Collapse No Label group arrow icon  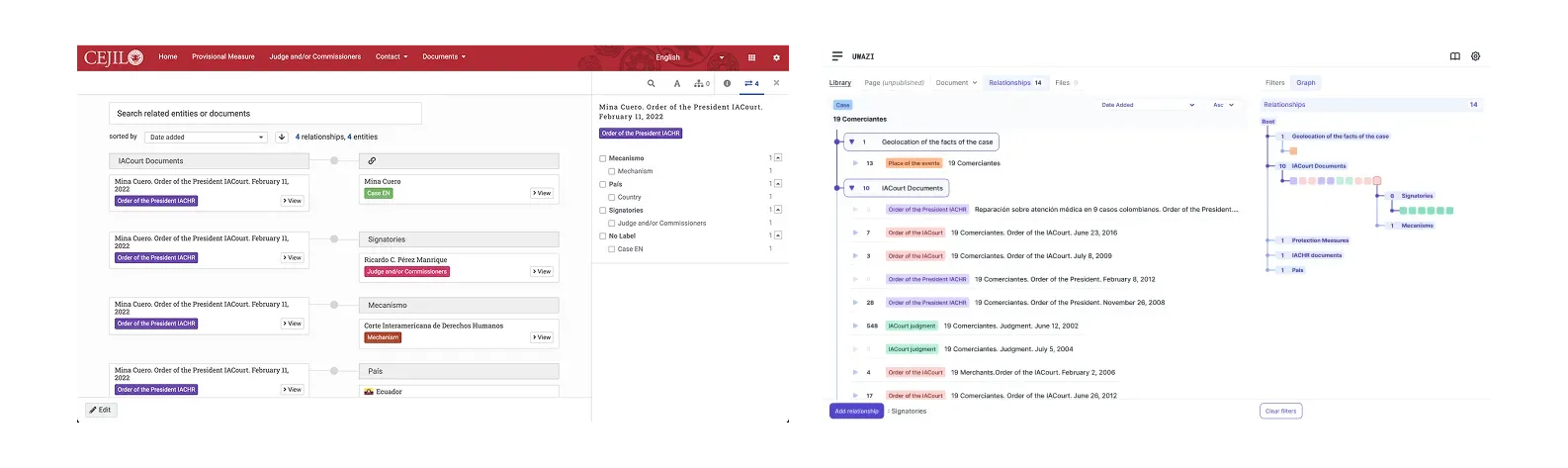pos(778,234)
